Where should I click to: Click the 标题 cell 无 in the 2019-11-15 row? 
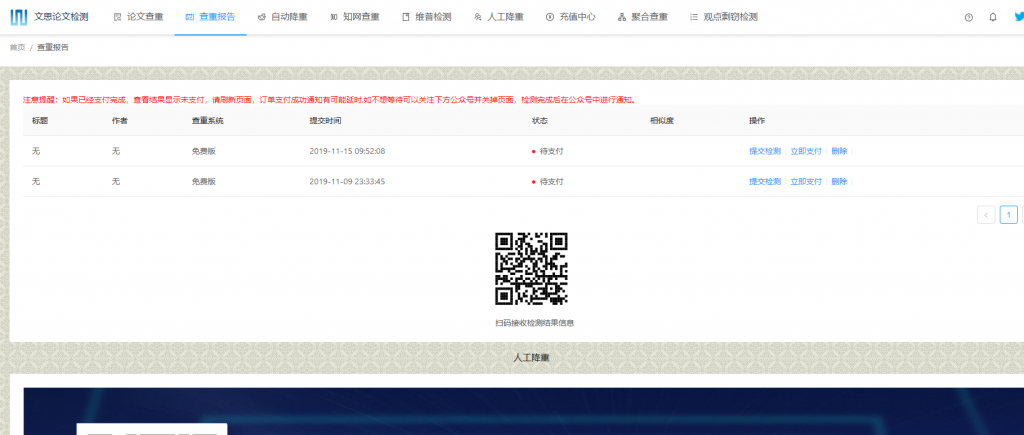pyautogui.click(x=36, y=151)
